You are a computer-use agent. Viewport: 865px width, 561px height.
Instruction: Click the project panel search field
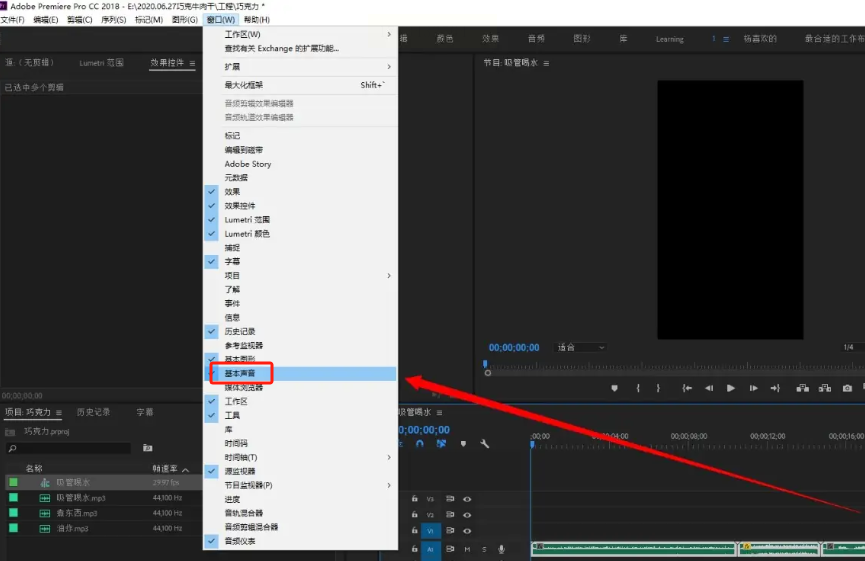point(69,448)
